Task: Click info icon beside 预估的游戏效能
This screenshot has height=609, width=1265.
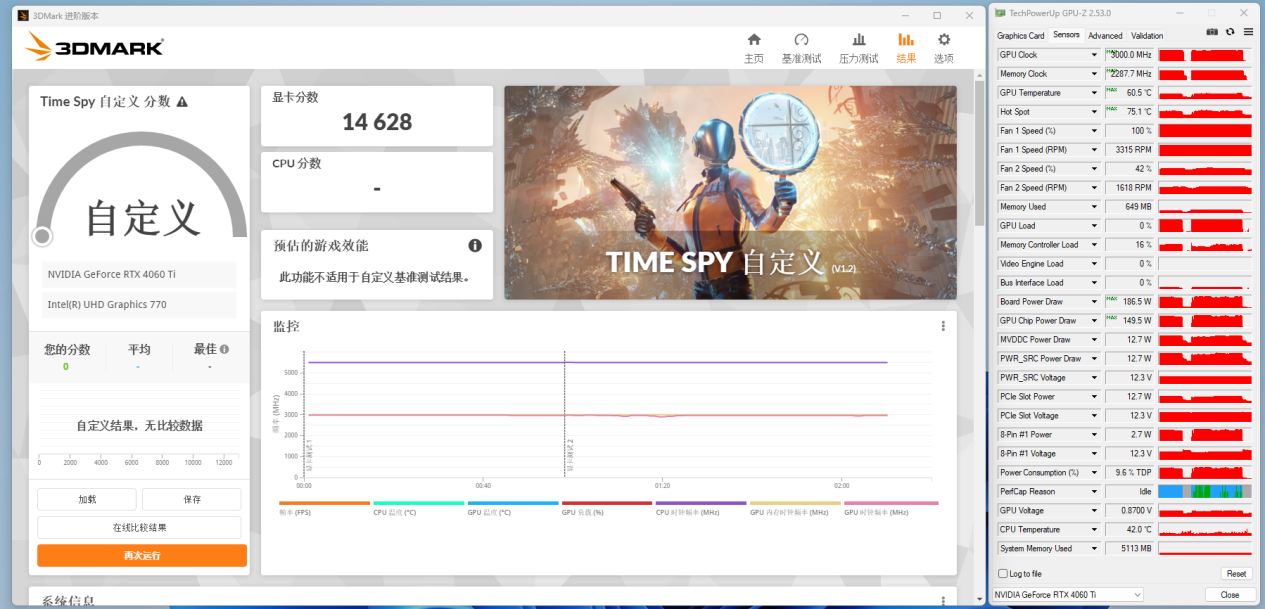Action: pos(475,245)
